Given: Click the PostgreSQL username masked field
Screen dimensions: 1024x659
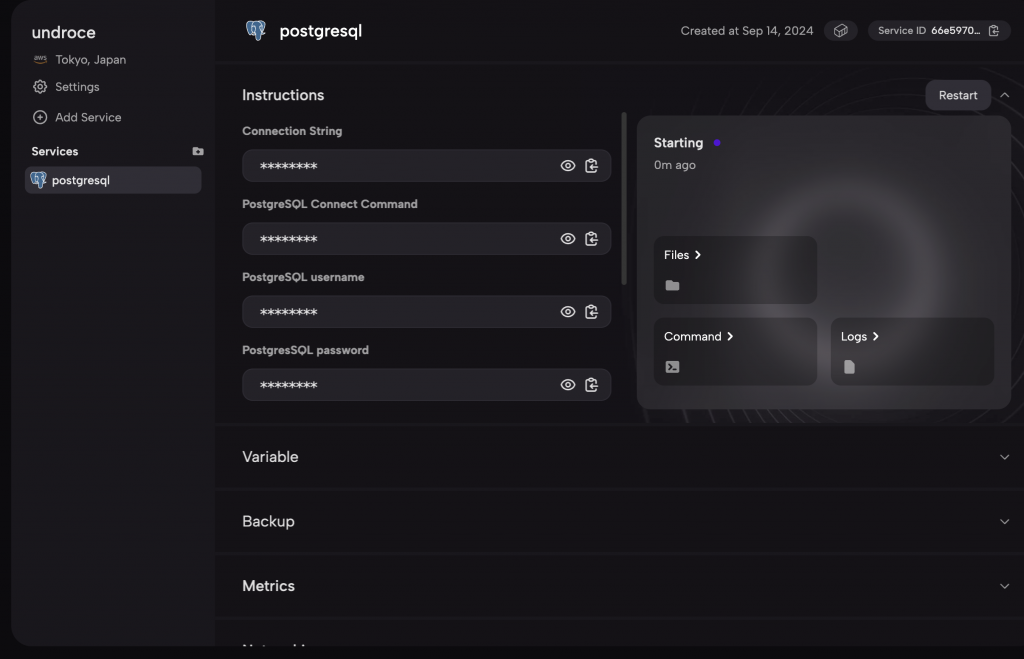Looking at the screenshot, I should click(426, 312).
